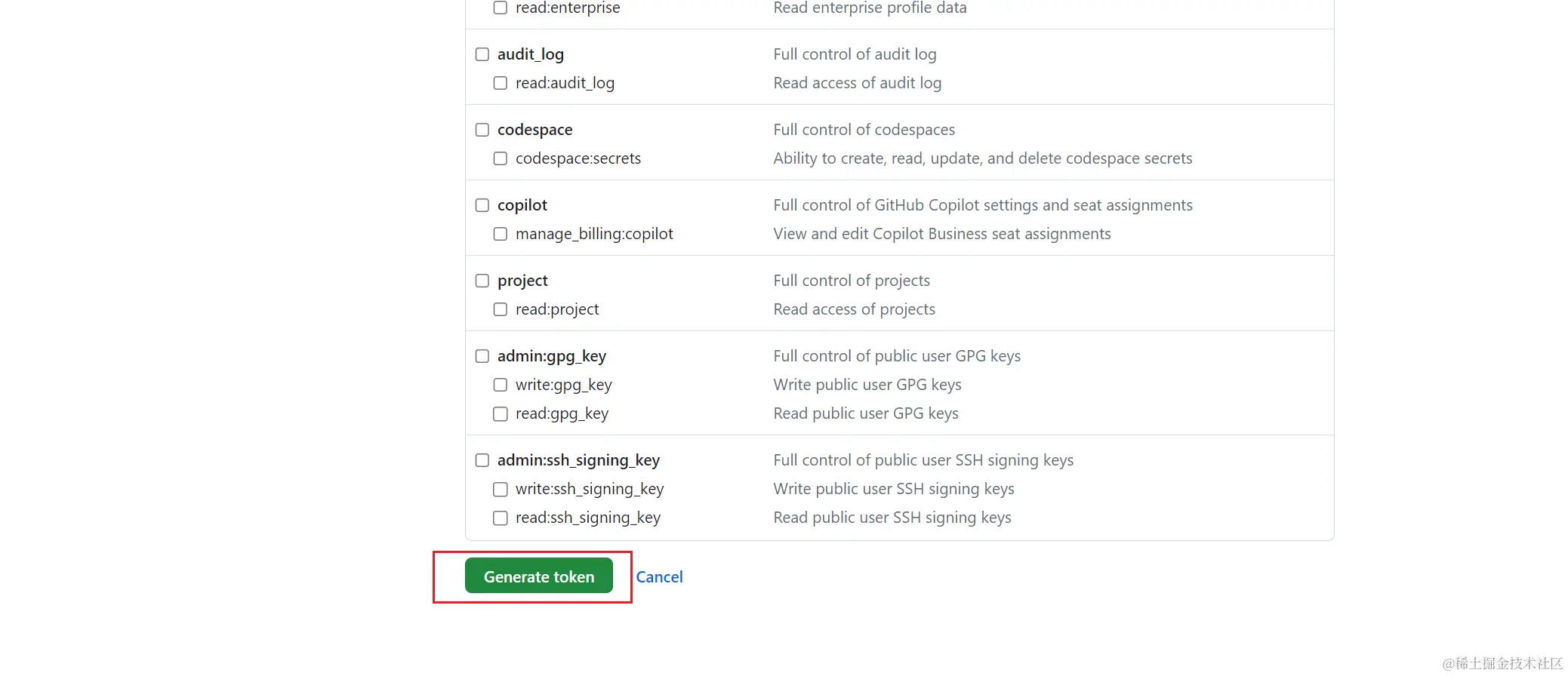The height and width of the screenshot is (676, 1568).
Task: Check the read:audit_log scope
Action: point(501,83)
